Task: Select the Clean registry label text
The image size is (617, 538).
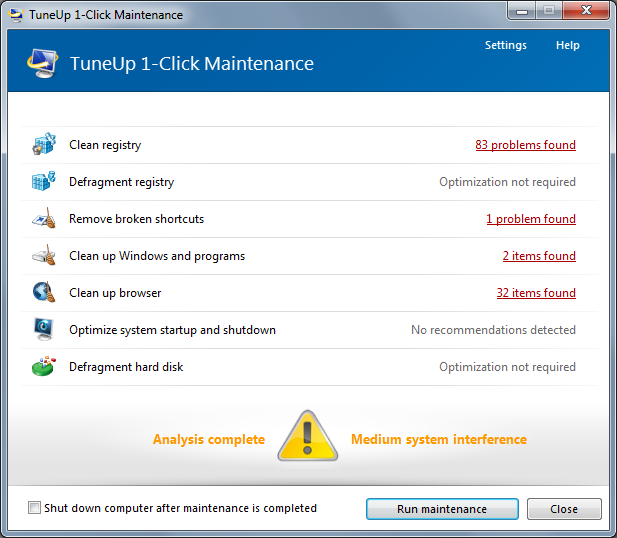Action: 105,145
